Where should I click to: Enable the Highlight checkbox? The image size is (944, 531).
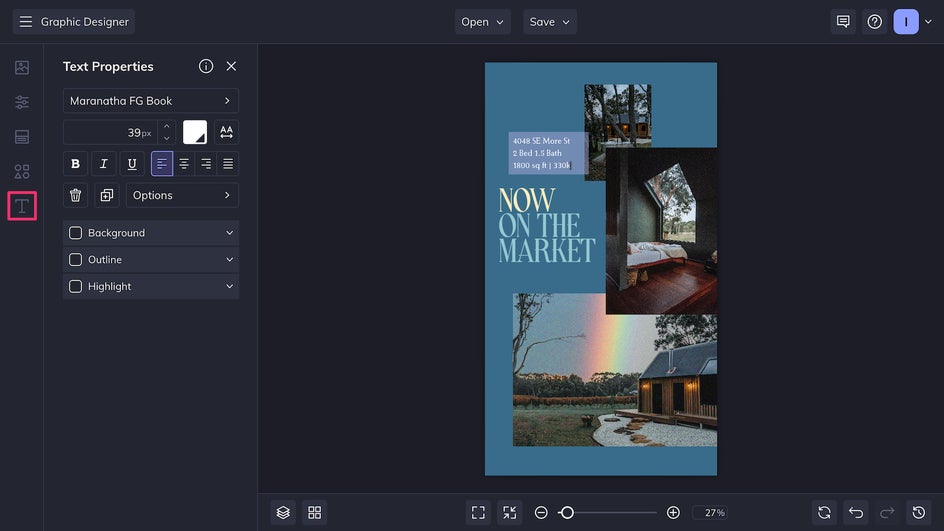point(75,287)
